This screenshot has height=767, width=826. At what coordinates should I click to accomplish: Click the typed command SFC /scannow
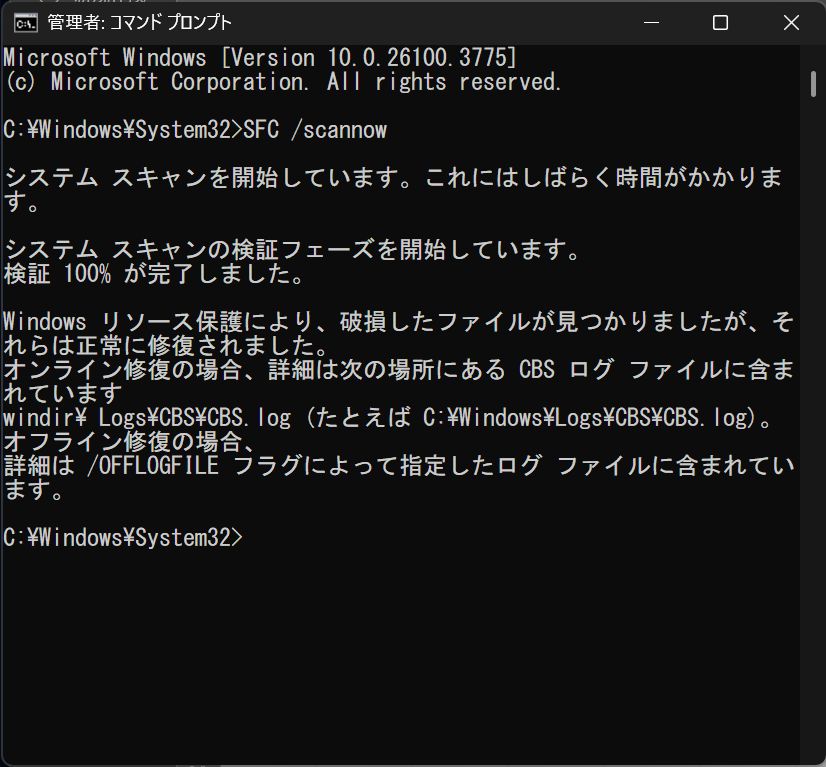pos(315,130)
